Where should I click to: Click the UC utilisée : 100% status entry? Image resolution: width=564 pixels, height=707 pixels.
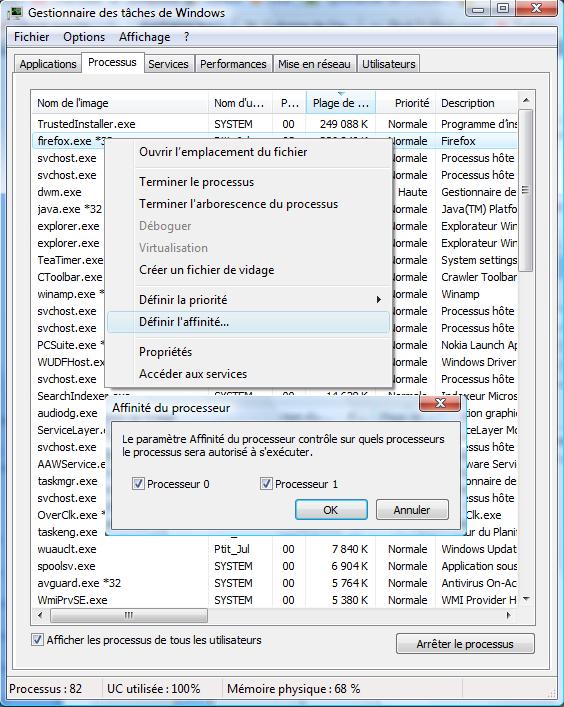(x=154, y=689)
